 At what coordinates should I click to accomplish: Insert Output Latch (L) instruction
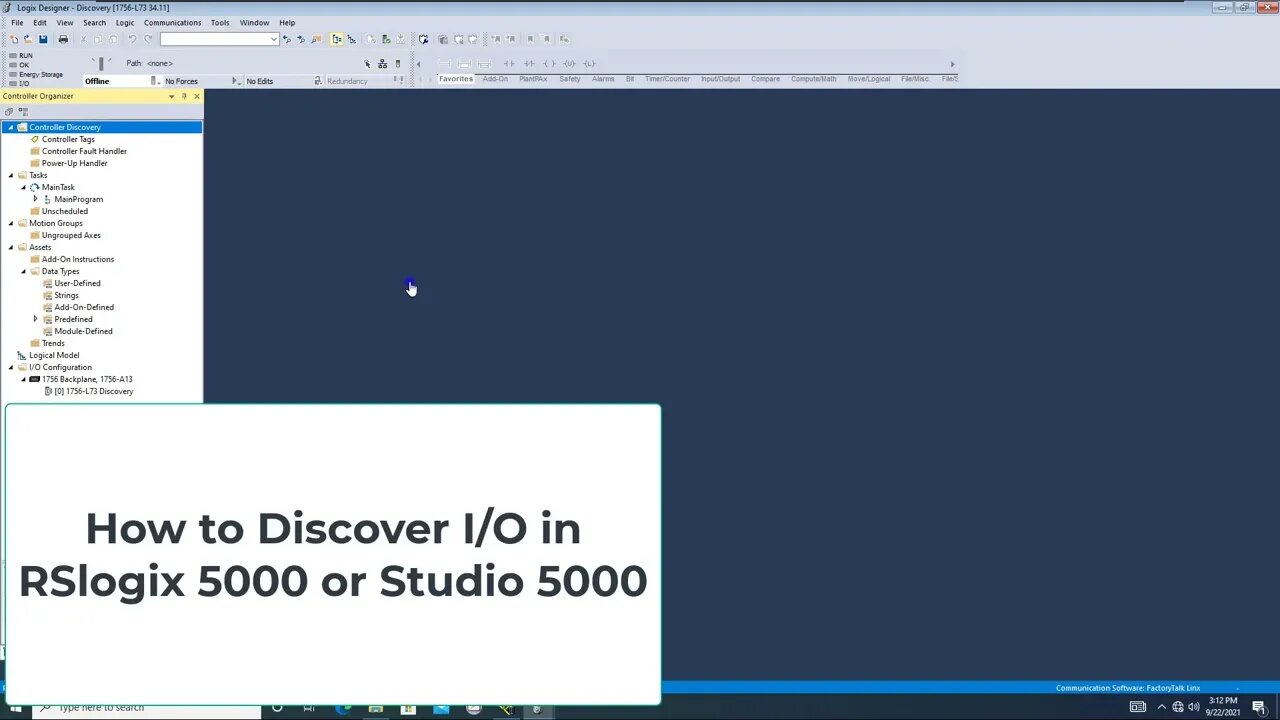tap(589, 63)
